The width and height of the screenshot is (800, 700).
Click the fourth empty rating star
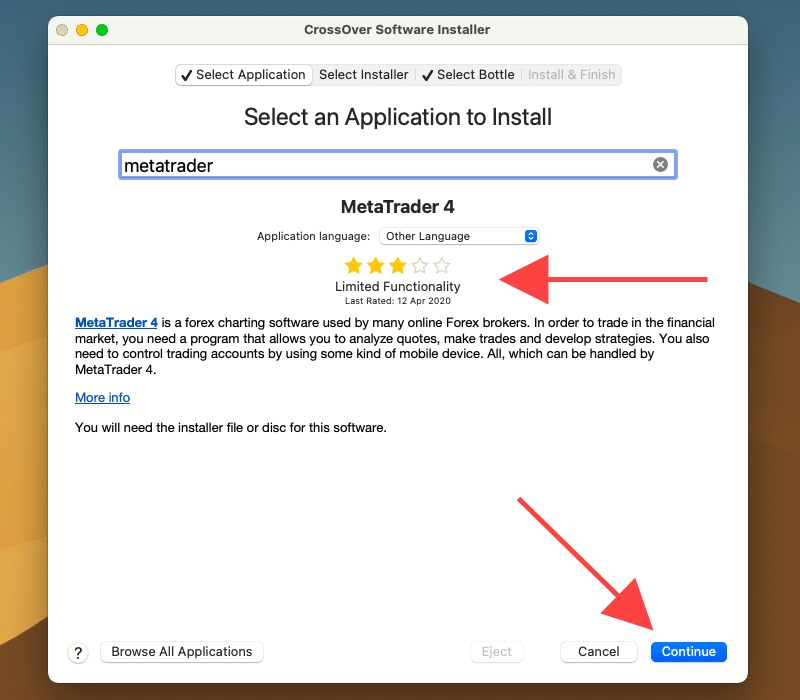(420, 266)
